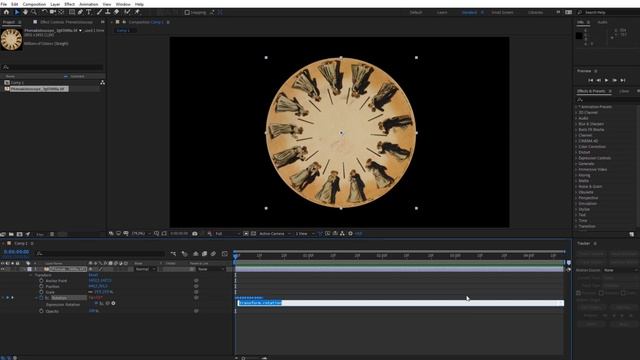Select the Selection (arrow) tool

pos(16,12)
